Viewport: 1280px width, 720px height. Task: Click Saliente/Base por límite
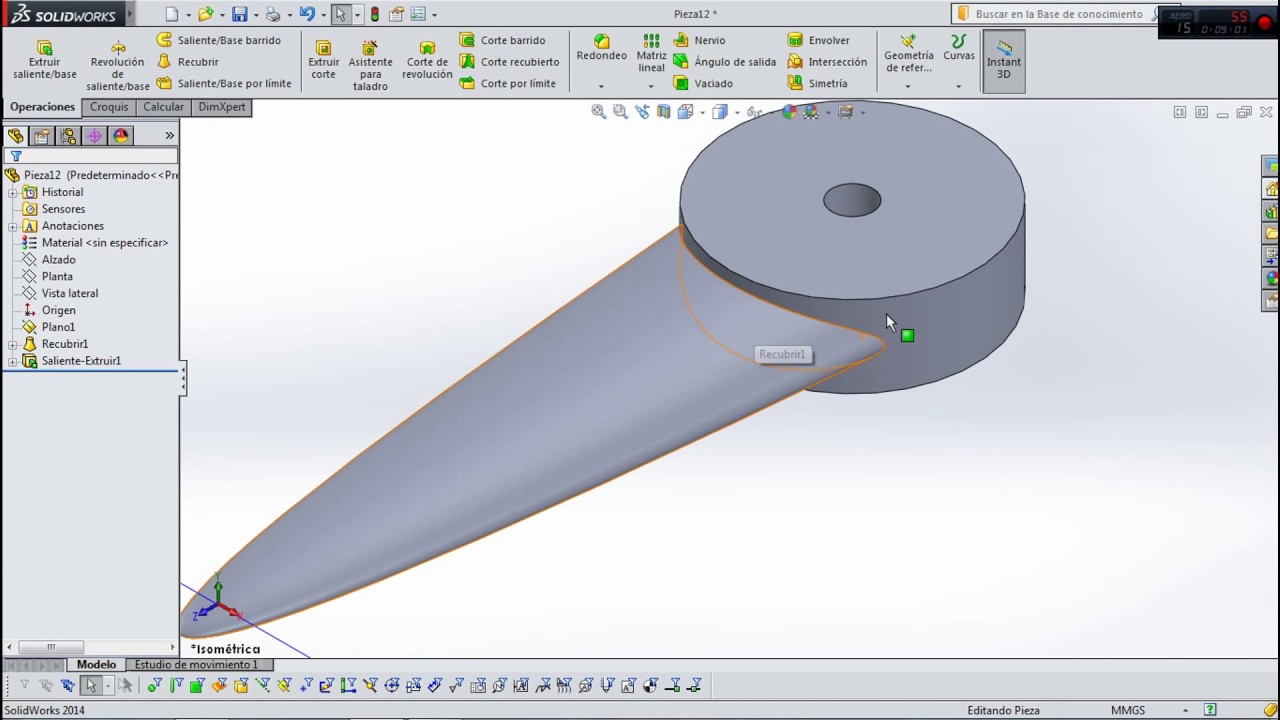[224, 83]
